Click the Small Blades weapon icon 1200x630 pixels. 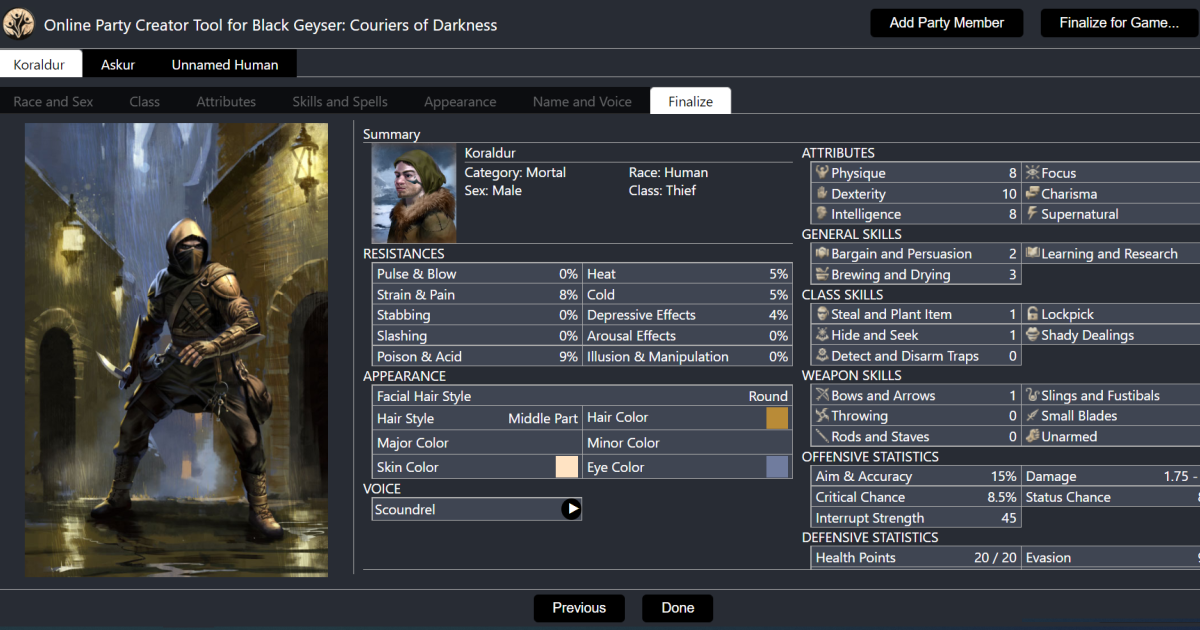pyautogui.click(x=1032, y=416)
